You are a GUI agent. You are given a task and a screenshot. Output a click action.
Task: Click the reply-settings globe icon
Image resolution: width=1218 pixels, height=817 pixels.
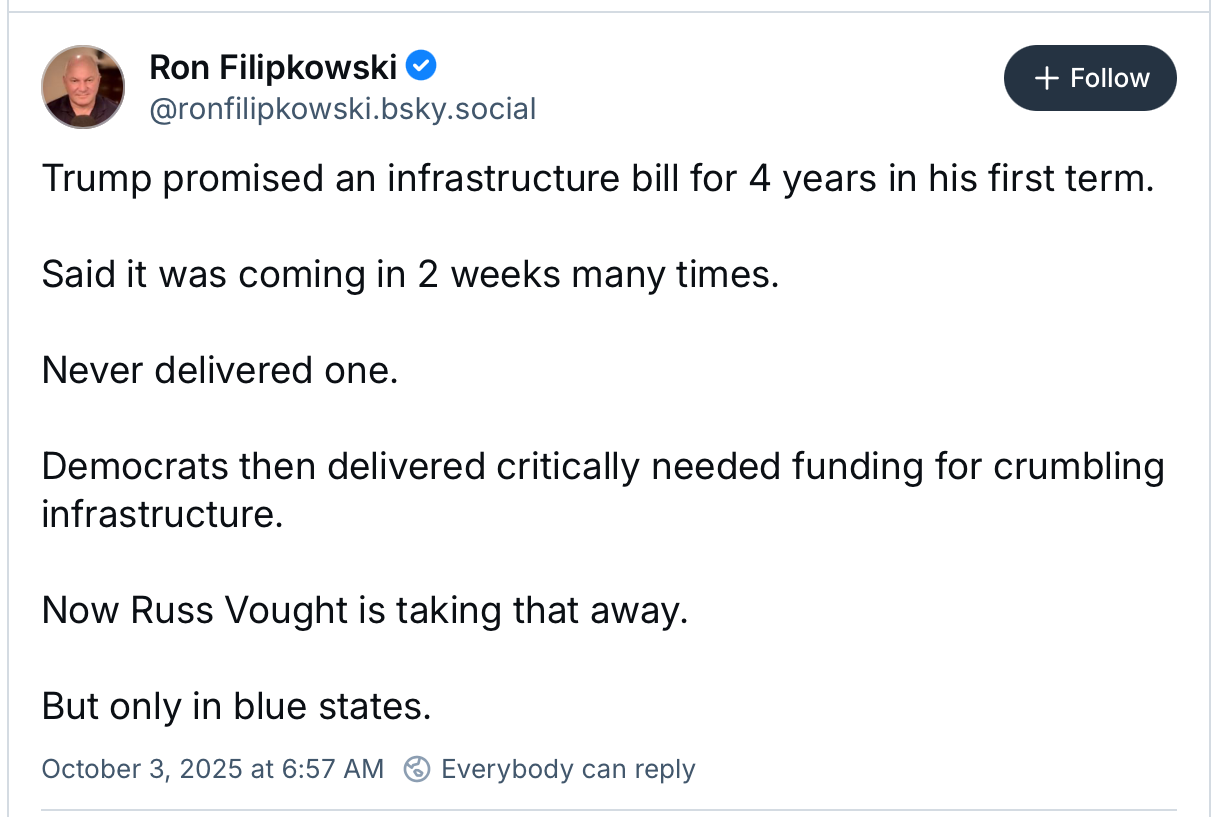(x=417, y=769)
